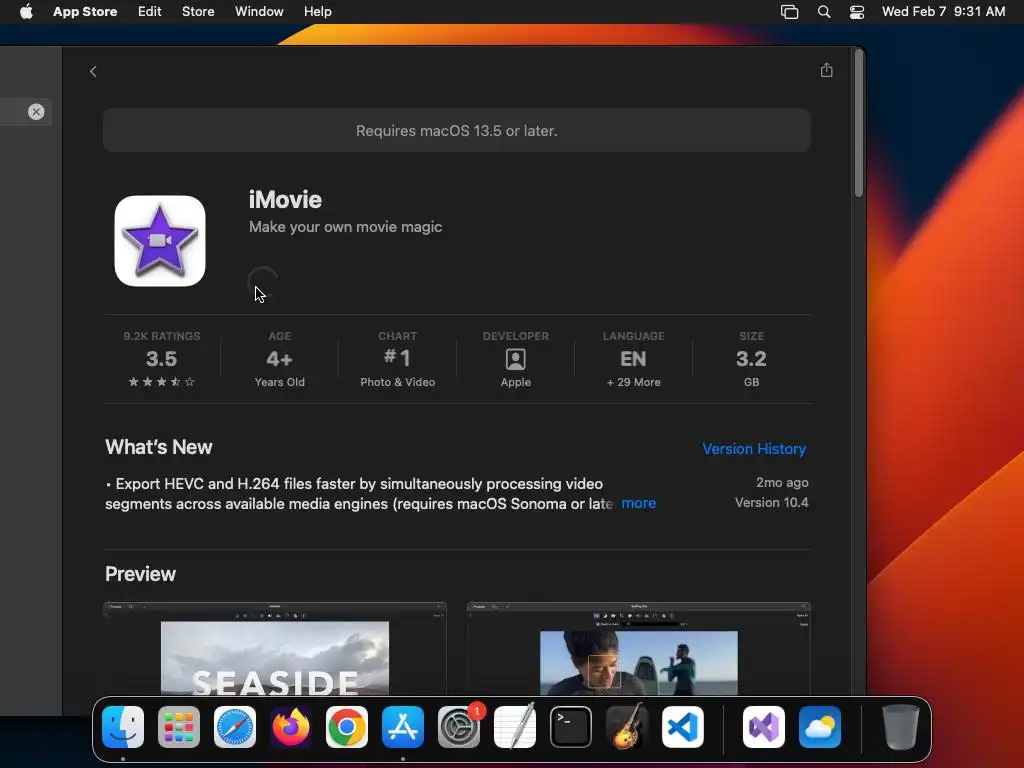1024x768 pixels.
Task: Click the #1 Photo & Video chart ranking
Action: click(x=397, y=359)
